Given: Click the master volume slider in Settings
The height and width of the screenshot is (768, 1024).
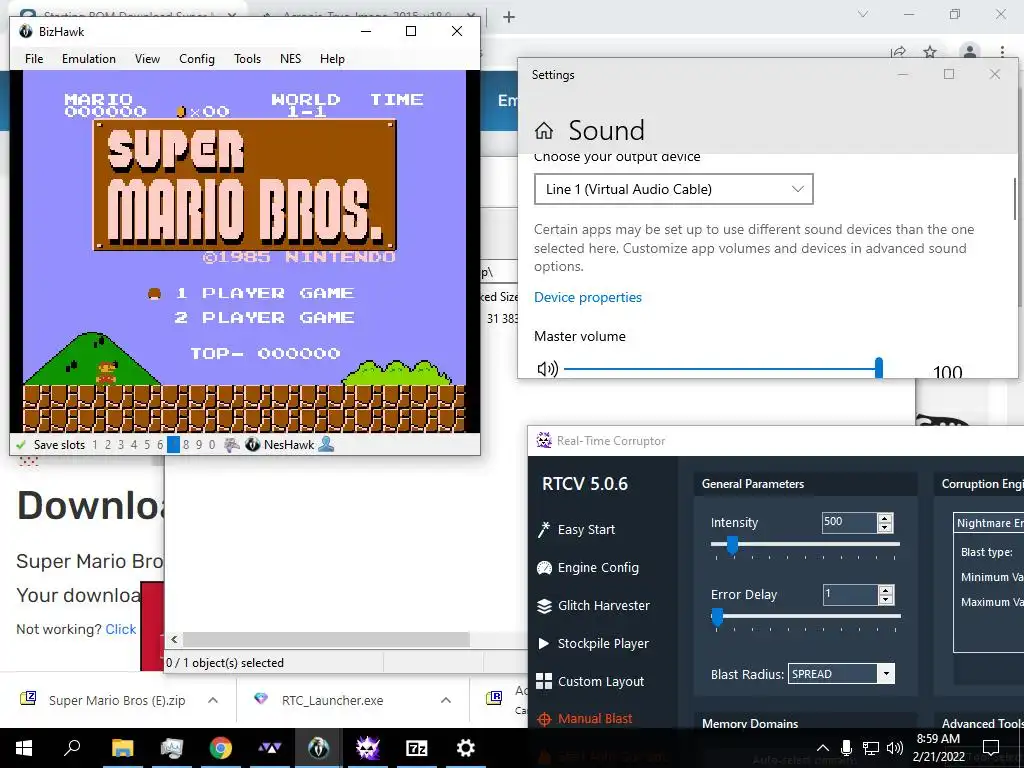Looking at the screenshot, I should click(x=723, y=369).
